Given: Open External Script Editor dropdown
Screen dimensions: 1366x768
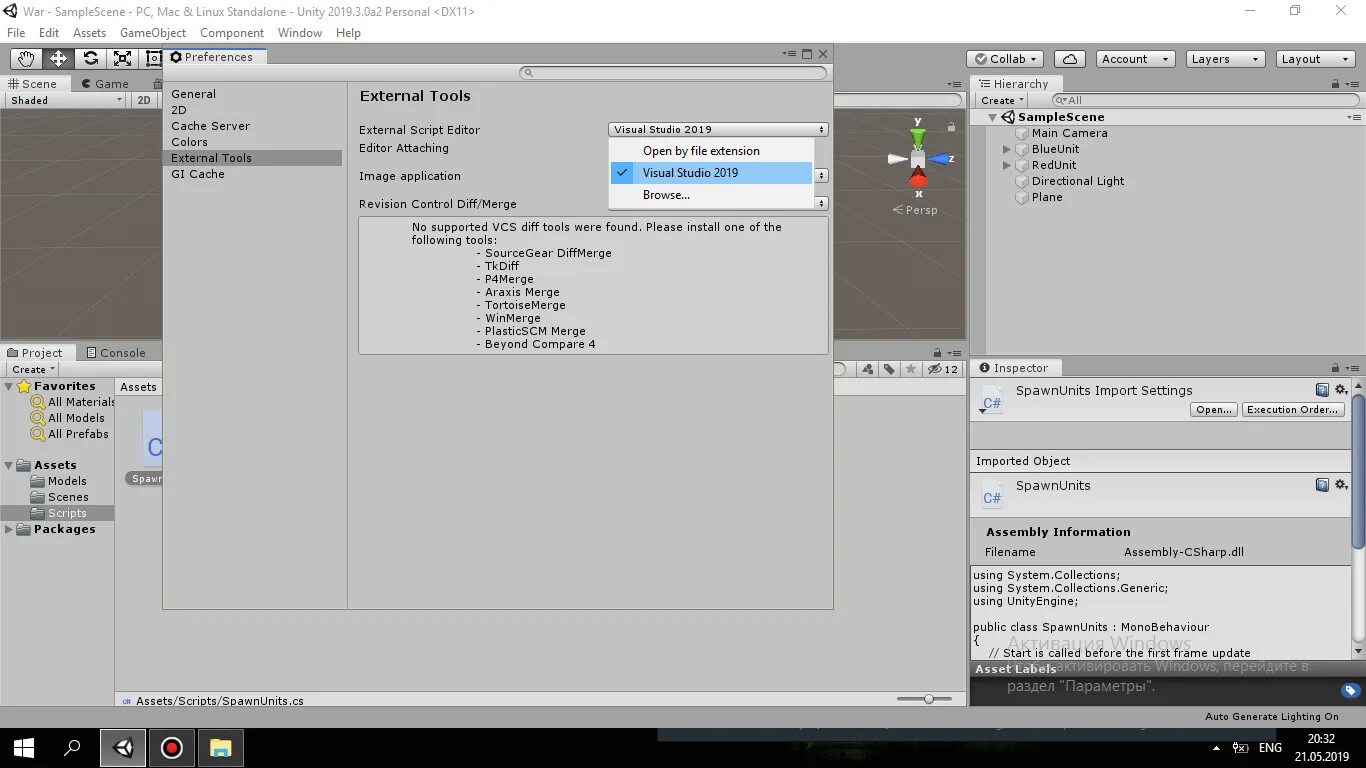Looking at the screenshot, I should (x=718, y=130).
